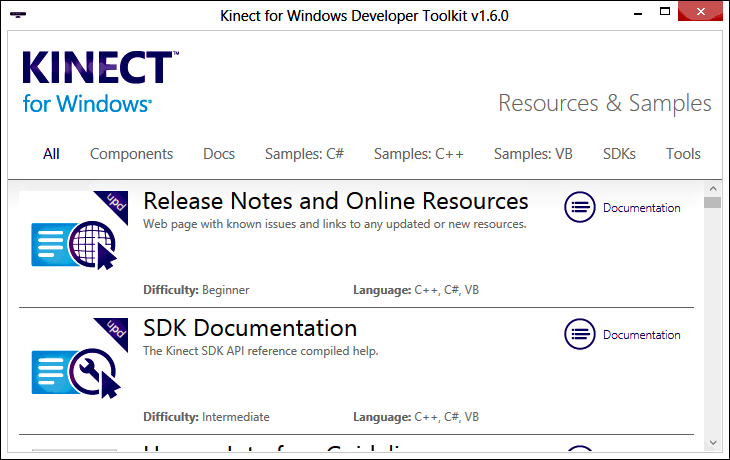Click Language text under SDK Documentation

(x=416, y=417)
